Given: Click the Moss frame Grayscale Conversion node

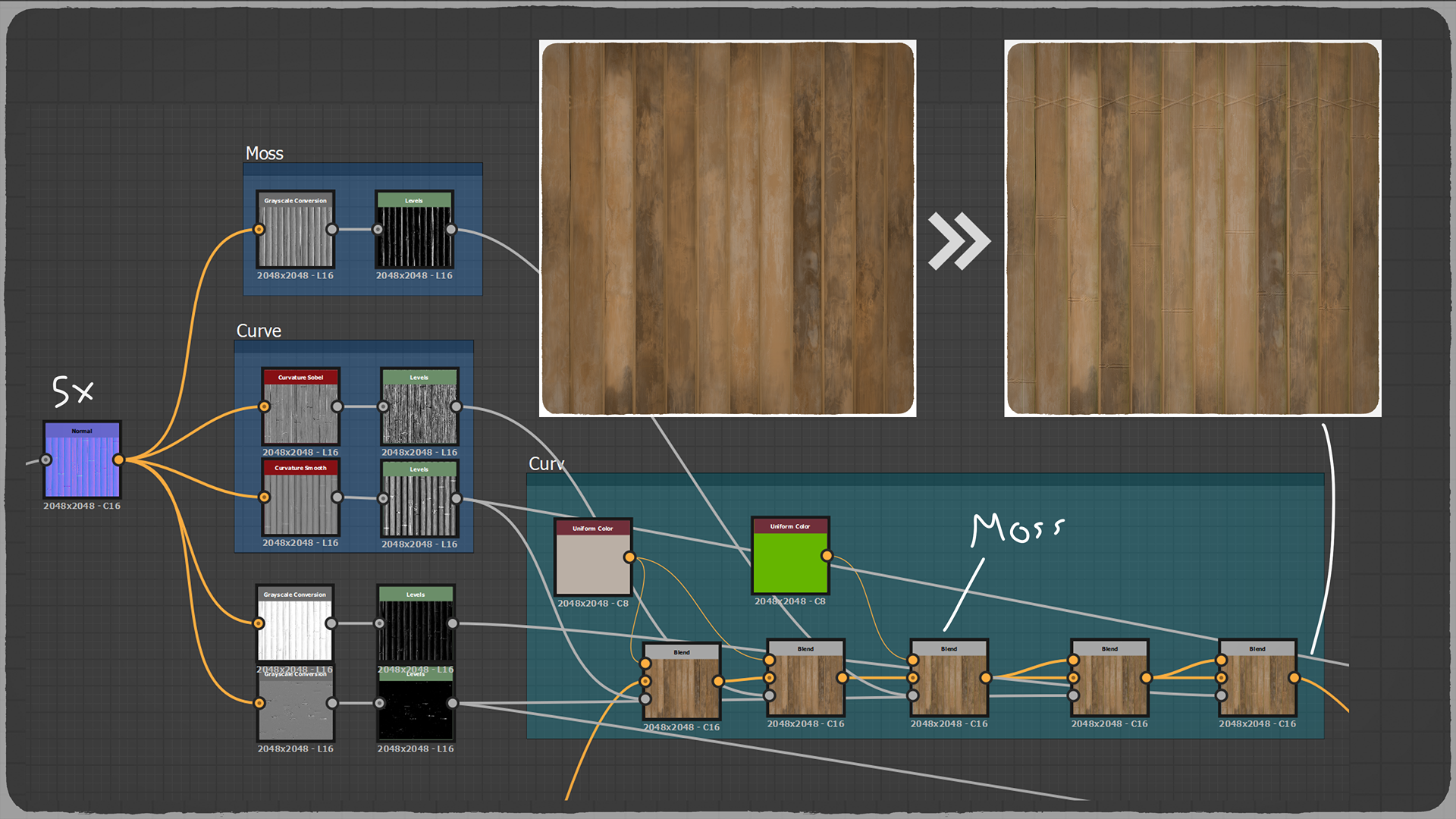Looking at the screenshot, I should tap(295, 230).
